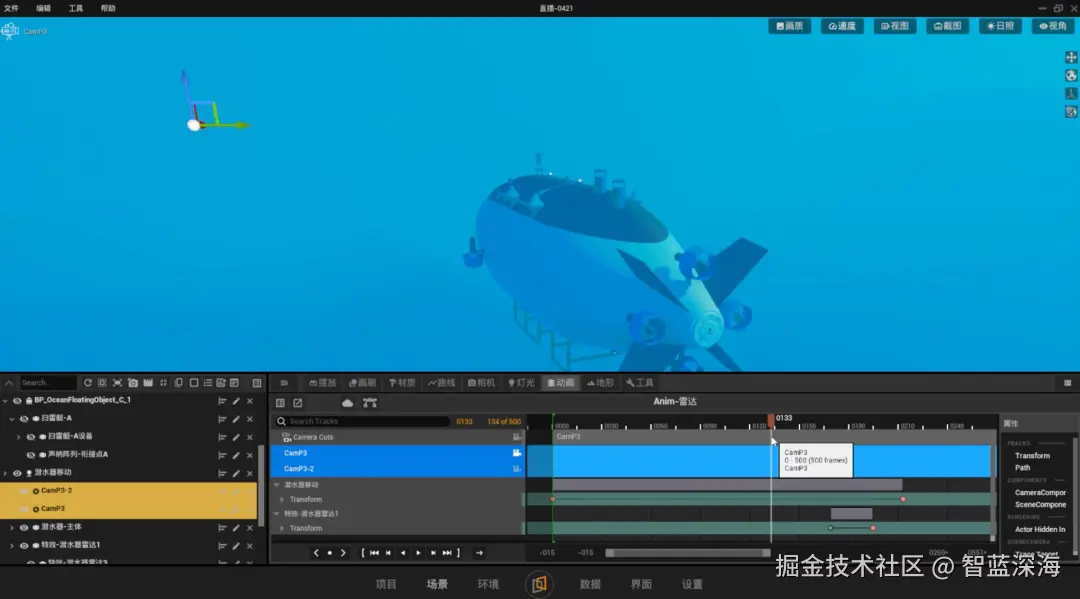Image resolution: width=1080 pixels, height=599 pixels.
Task: Click the axis icon on the viewport's right edge
Action: pos(1071,93)
